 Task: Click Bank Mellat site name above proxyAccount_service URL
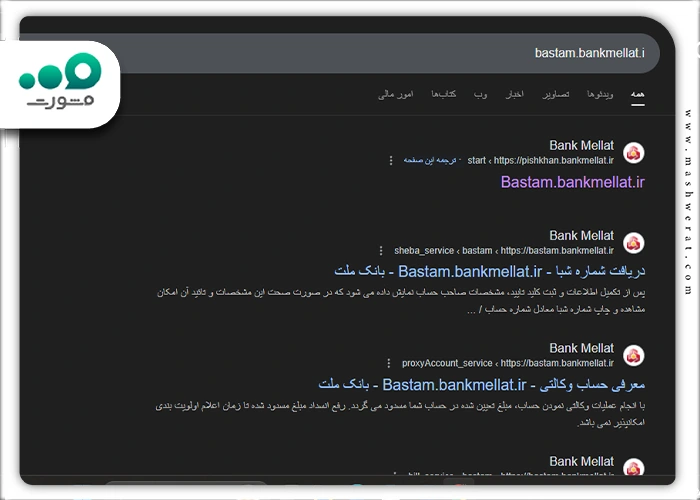click(x=582, y=348)
